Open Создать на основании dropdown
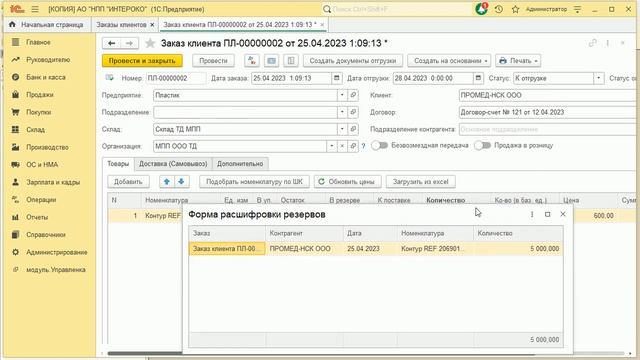640x360 pixels. click(449, 61)
